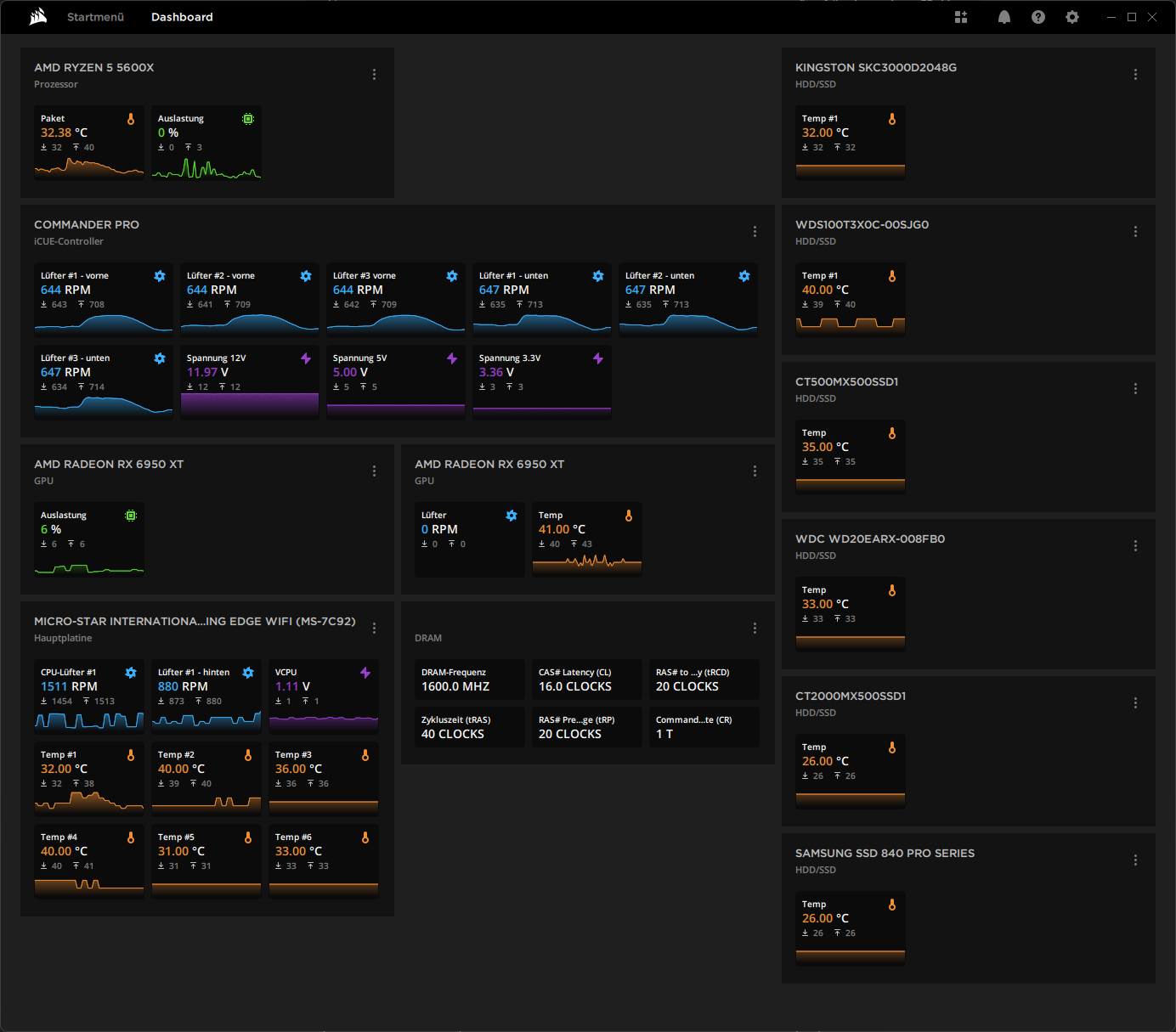Click the motherboard Temp #6 33.00 °C tile
This screenshot has width=1176, height=1032.
[324, 860]
